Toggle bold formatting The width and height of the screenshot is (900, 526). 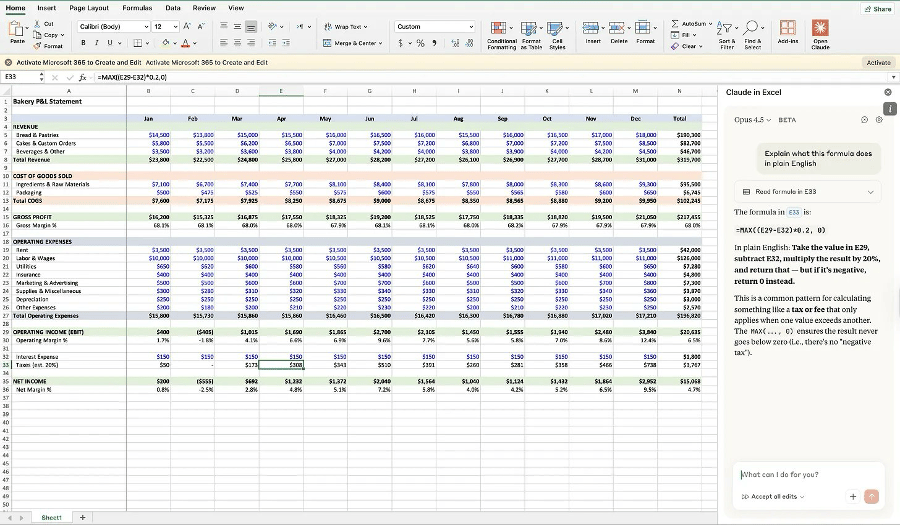click(x=83, y=43)
